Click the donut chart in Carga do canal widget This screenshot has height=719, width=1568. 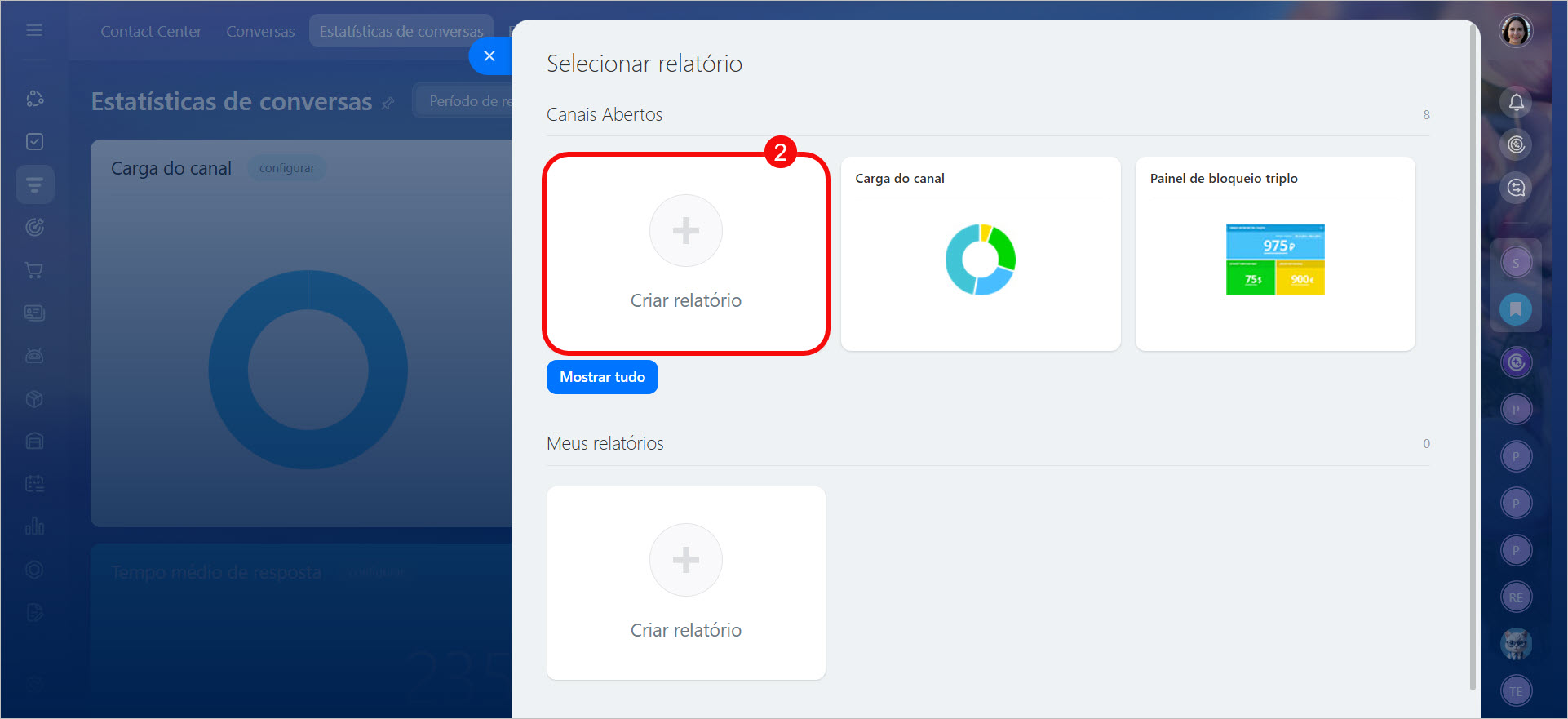coord(308,369)
